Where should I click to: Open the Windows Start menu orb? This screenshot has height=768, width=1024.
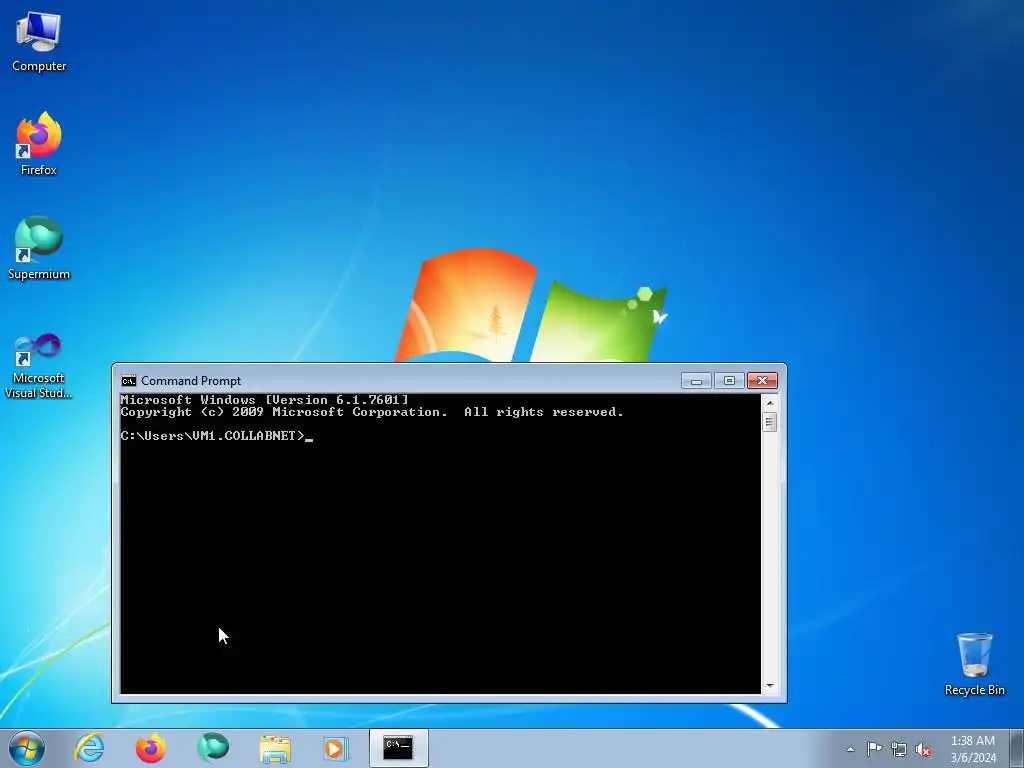click(x=27, y=748)
